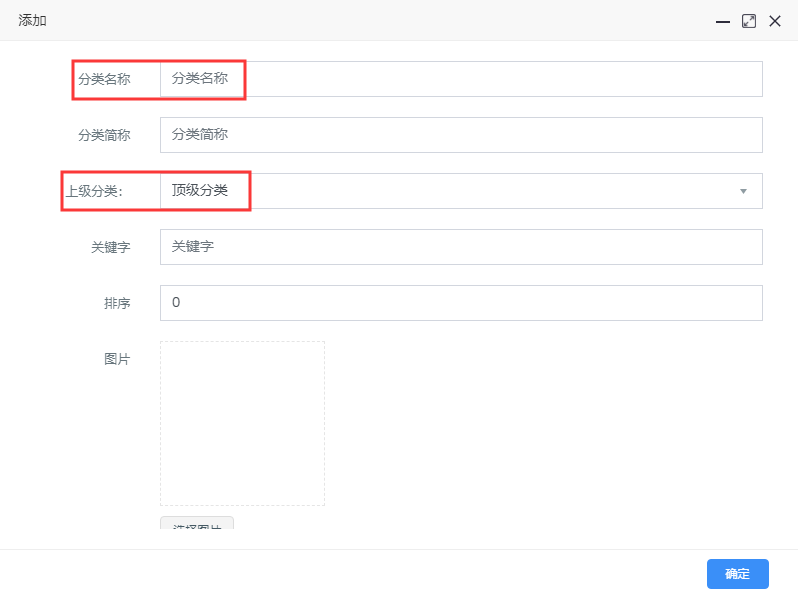The width and height of the screenshot is (798, 596).
Task: Click into the 分类简称 text box
Action: pyautogui.click(x=460, y=135)
